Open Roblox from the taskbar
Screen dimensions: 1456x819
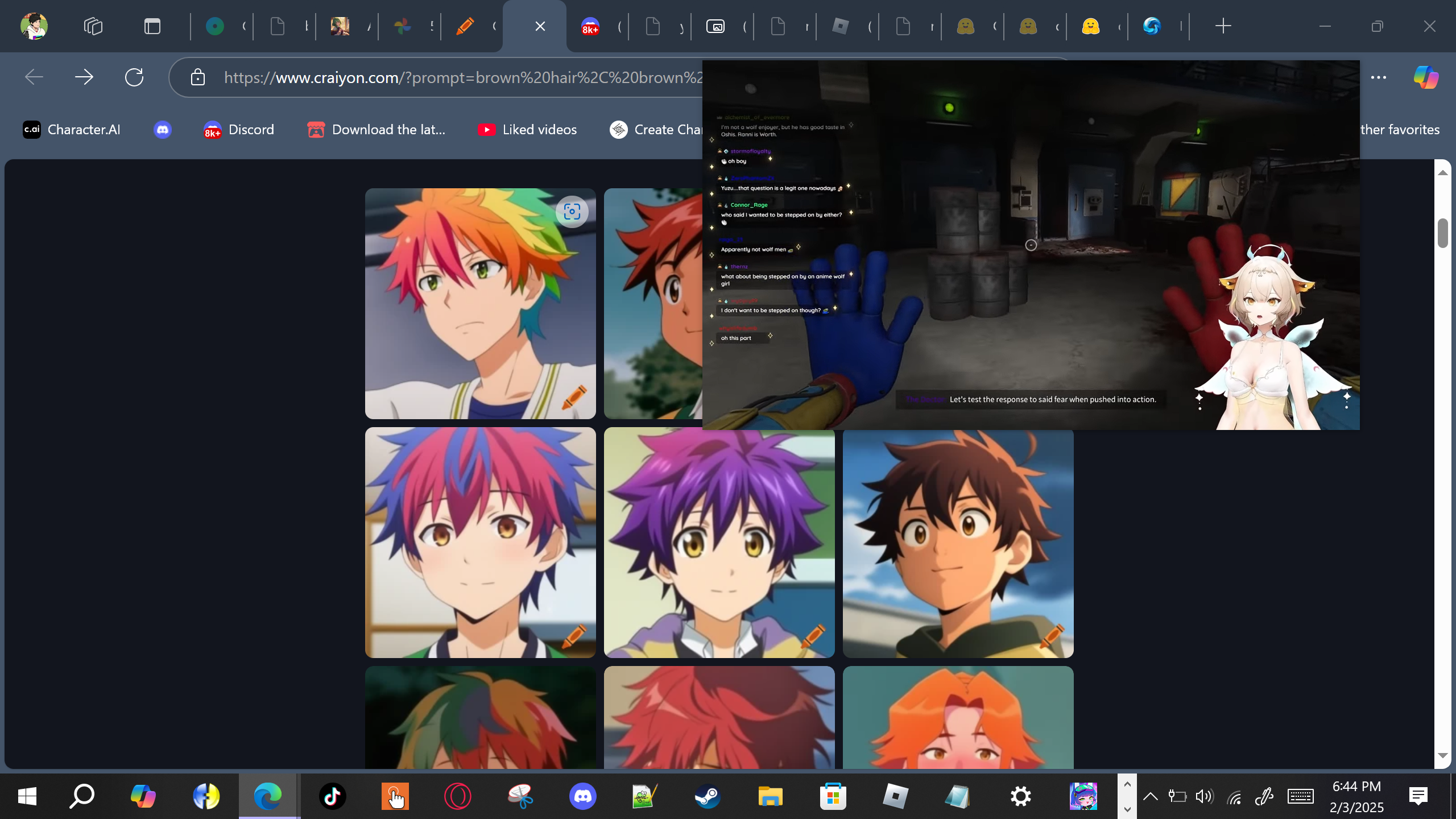896,796
